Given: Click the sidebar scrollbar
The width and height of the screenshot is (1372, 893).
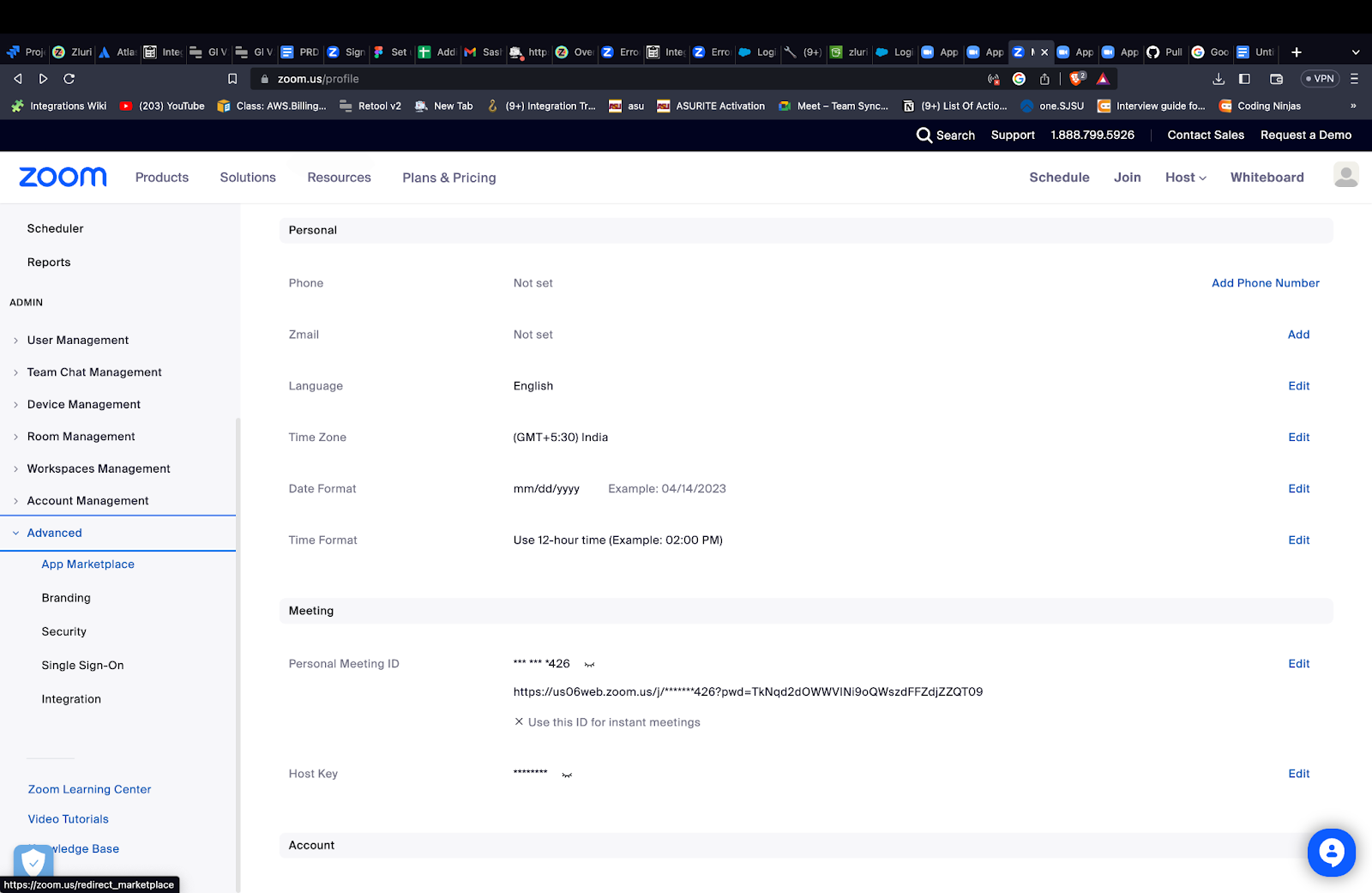Looking at the screenshot, I should [x=238, y=655].
